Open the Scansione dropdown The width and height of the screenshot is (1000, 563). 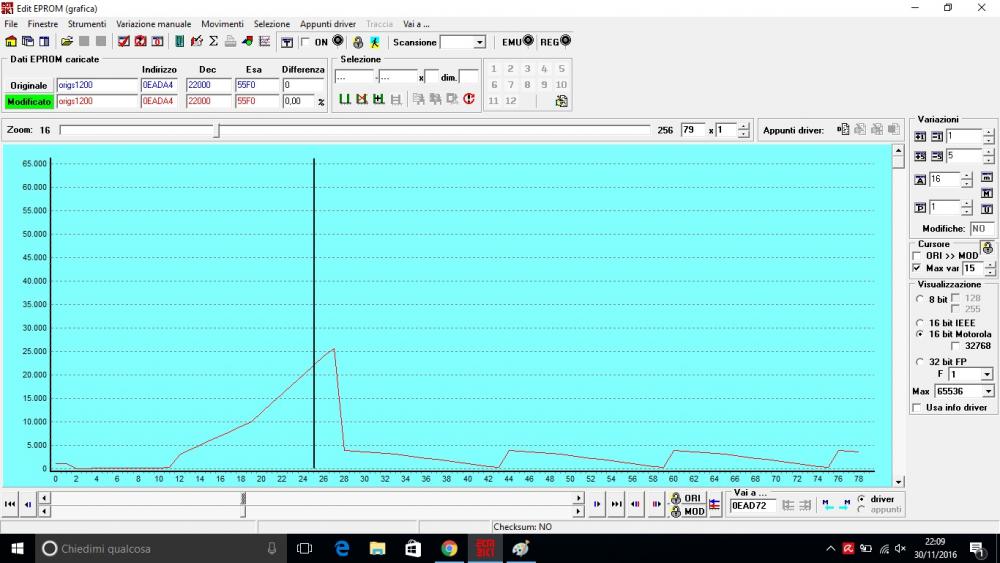[479, 42]
